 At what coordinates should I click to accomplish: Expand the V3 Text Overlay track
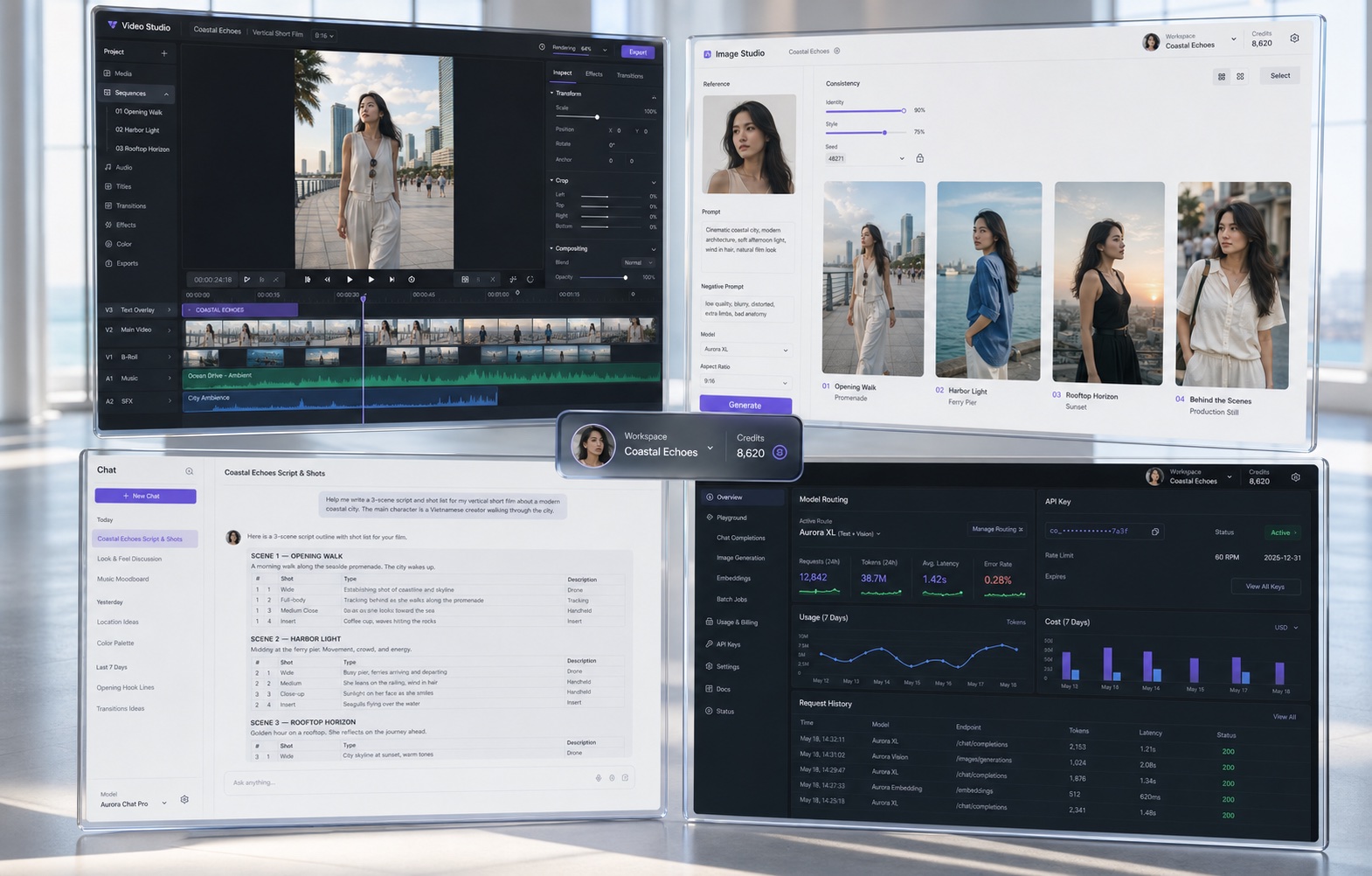click(169, 309)
